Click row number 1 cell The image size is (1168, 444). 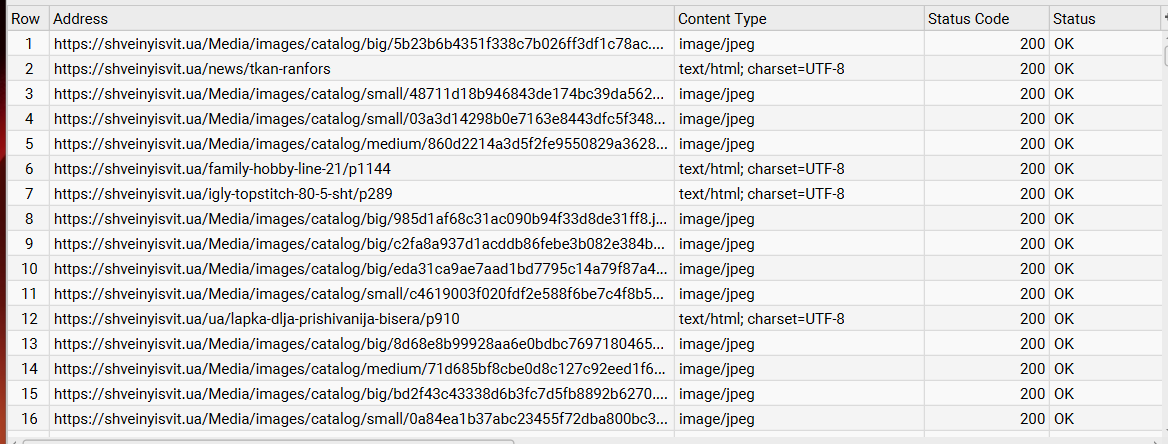pyautogui.click(x=28, y=44)
